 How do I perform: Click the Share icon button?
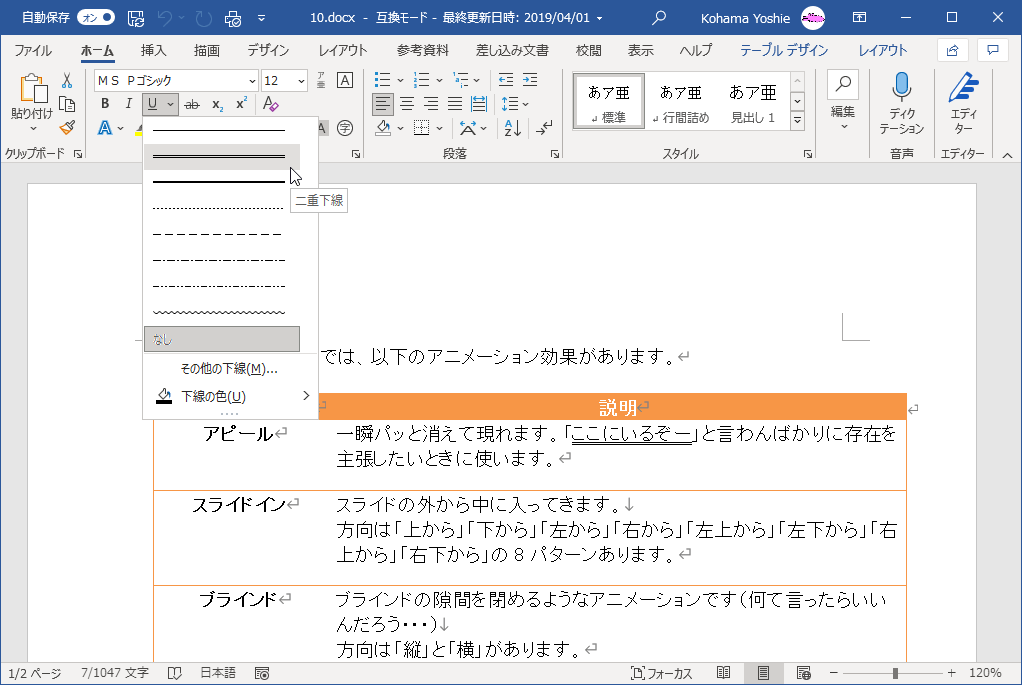point(952,50)
